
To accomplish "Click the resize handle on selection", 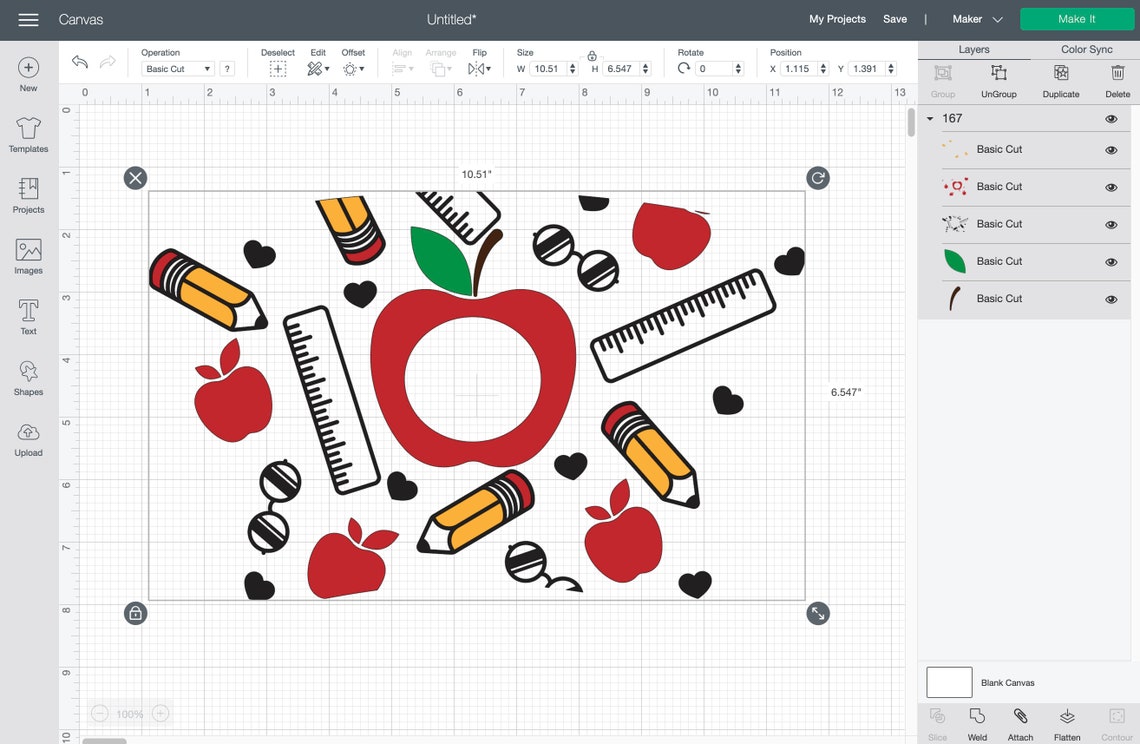I will (818, 613).
